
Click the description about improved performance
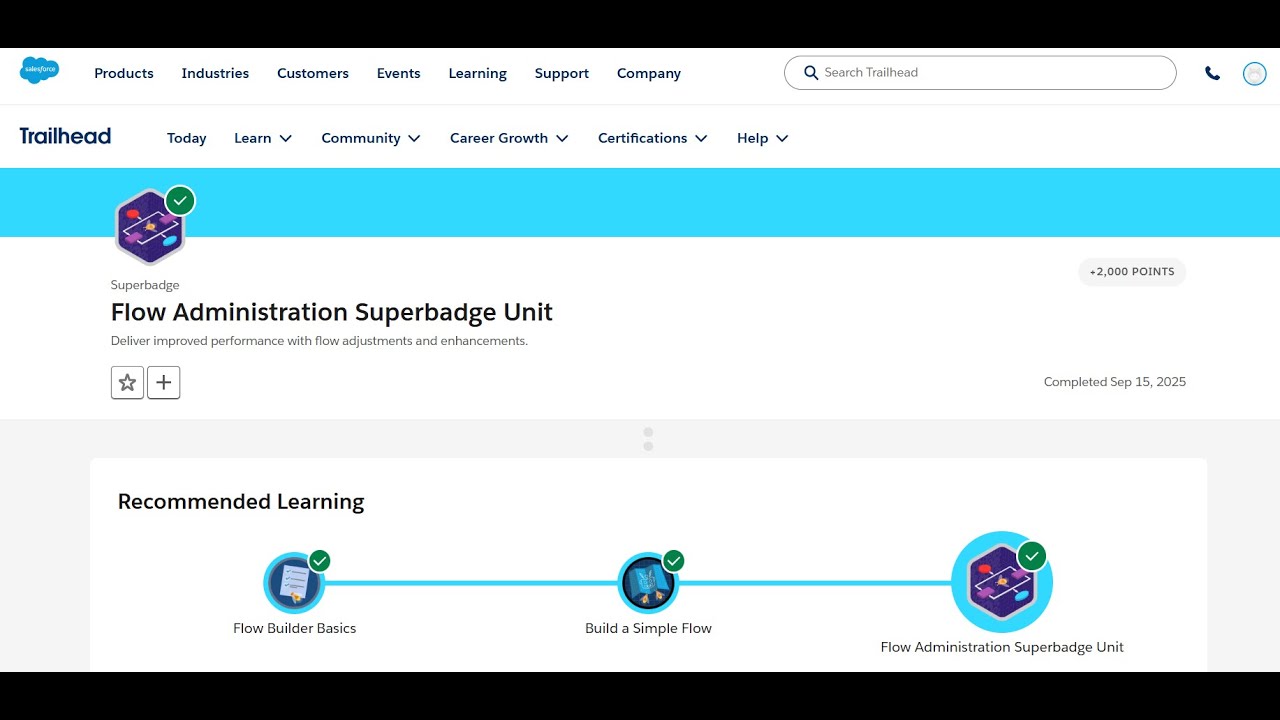(319, 341)
